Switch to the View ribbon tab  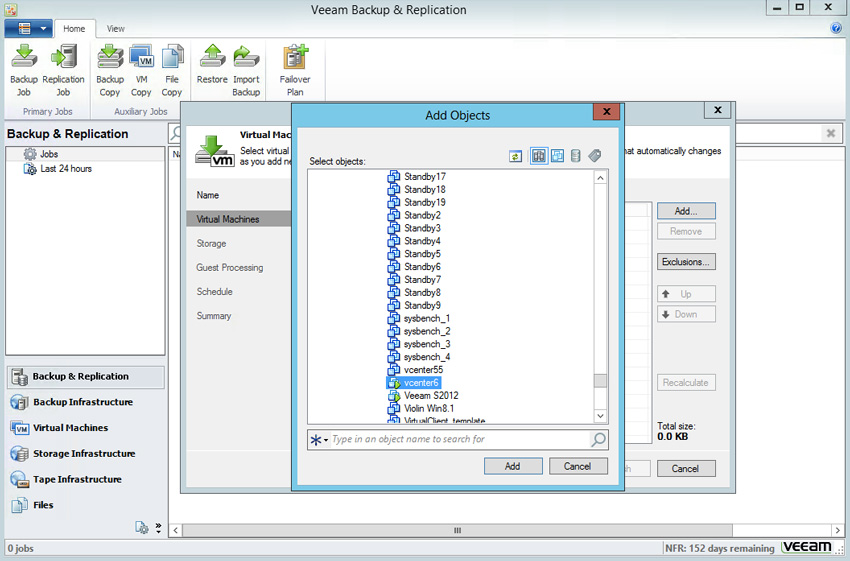[115, 29]
